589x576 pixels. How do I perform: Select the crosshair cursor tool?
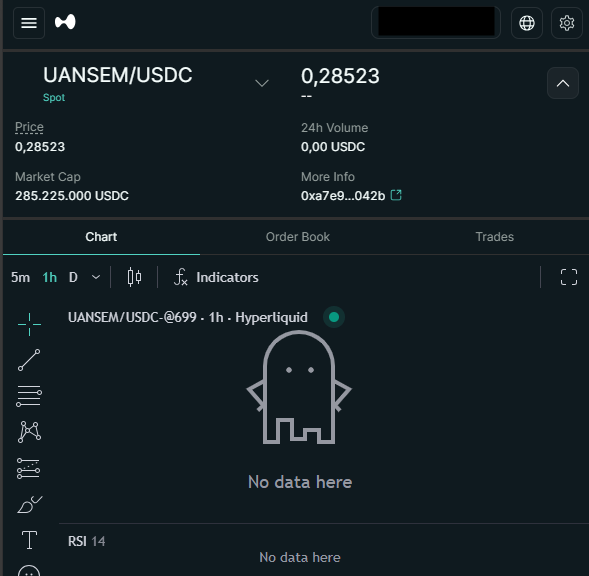pos(29,324)
